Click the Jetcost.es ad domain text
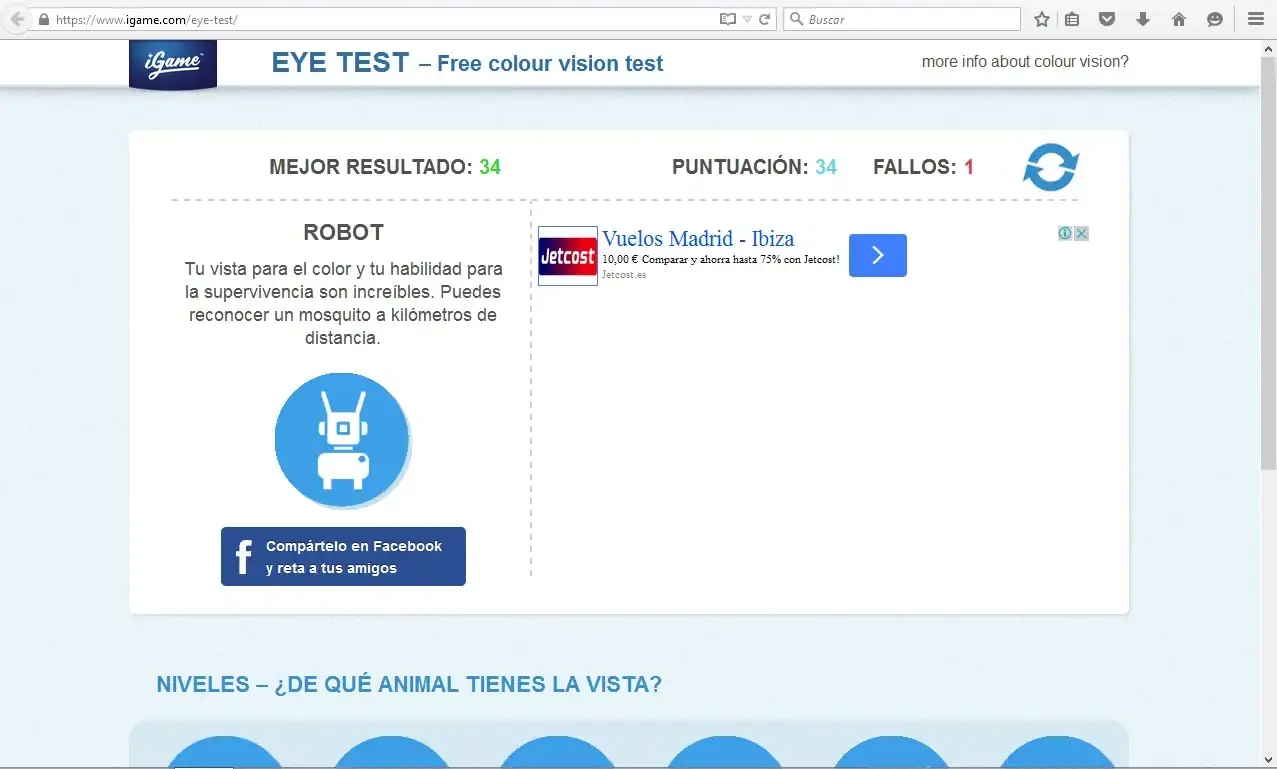Screen dimensions: 1277x769 tap(624, 275)
